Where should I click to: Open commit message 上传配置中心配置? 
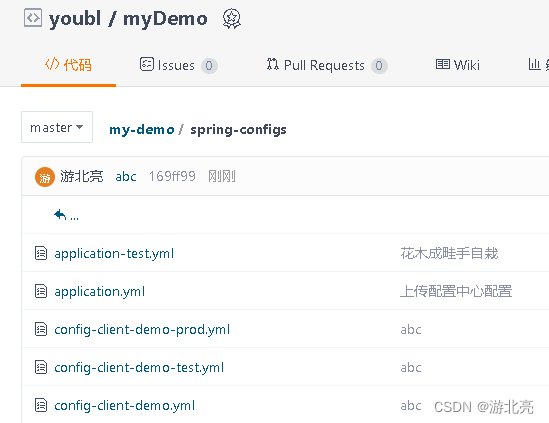(x=456, y=291)
